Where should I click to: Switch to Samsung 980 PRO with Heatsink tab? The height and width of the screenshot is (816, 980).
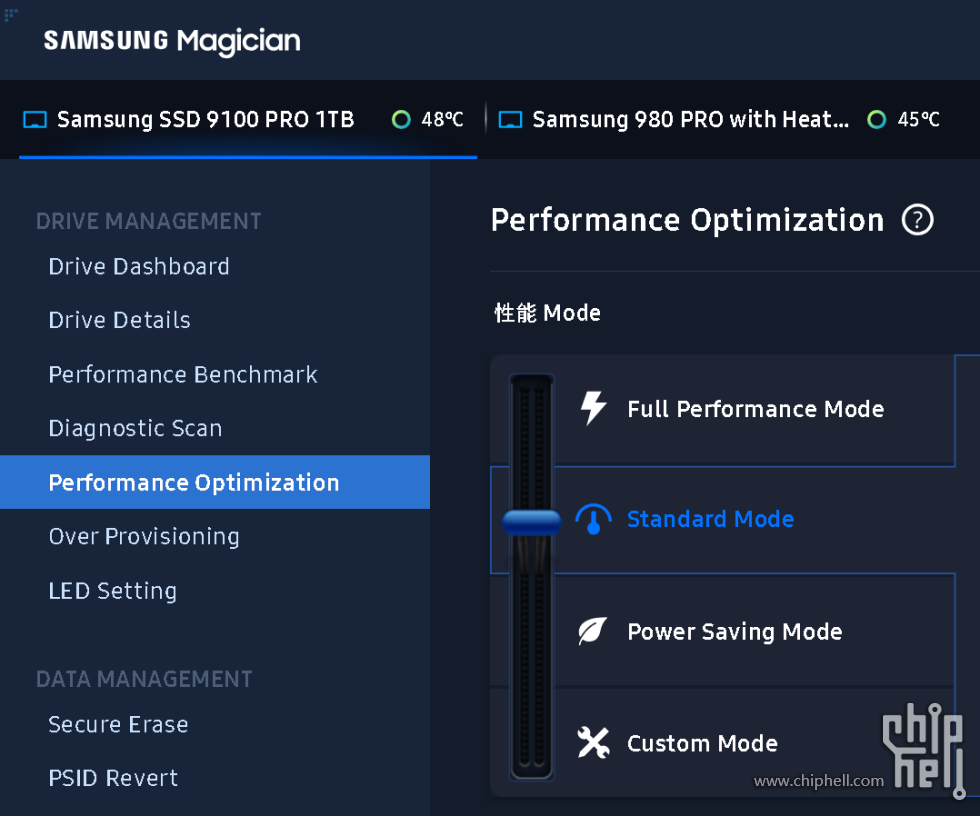point(690,120)
